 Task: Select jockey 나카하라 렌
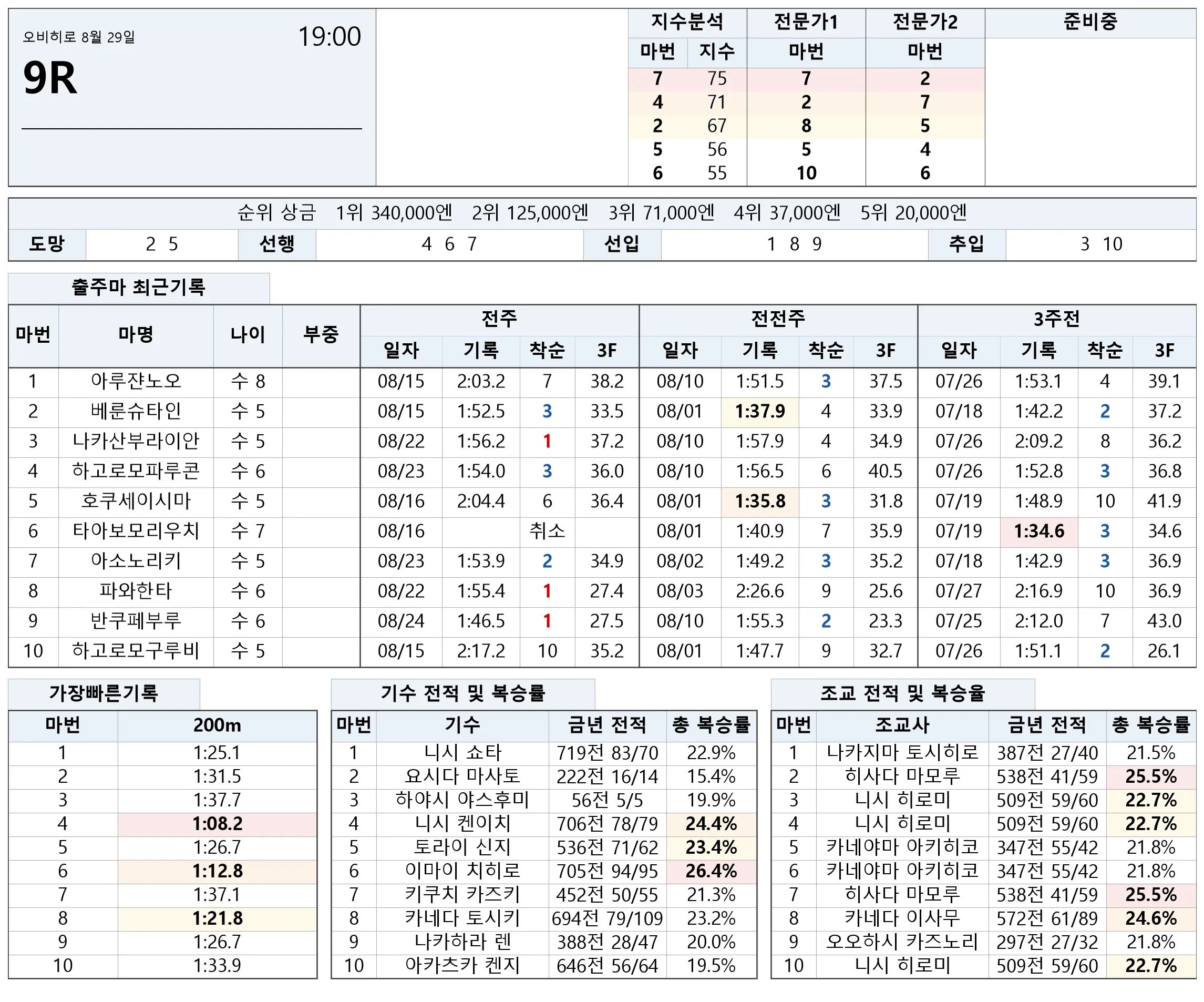tap(462, 943)
